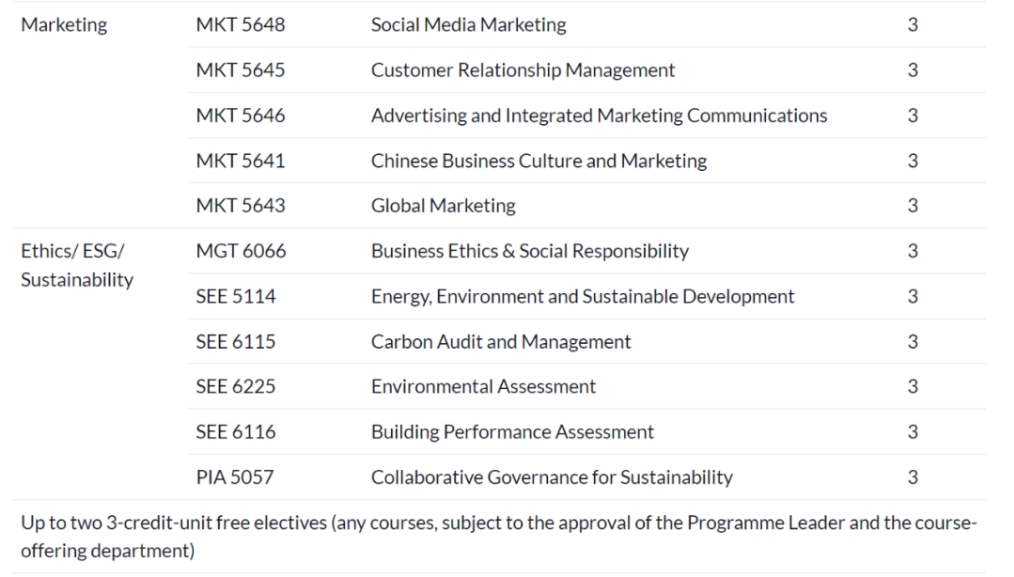Click the MKT 5648 course code
The width and height of the screenshot is (1014, 577).
pyautogui.click(x=241, y=25)
